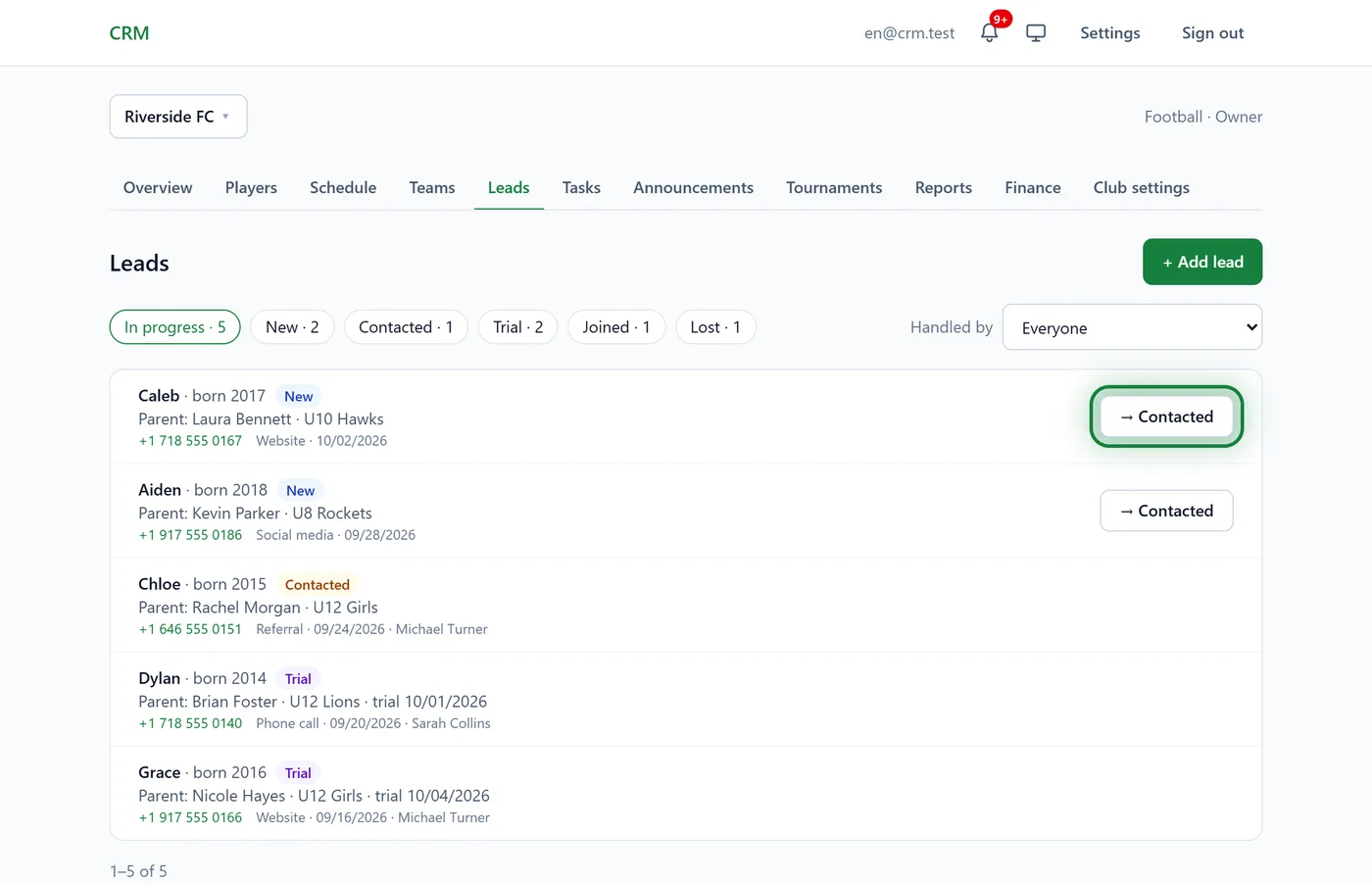
Task: Select the Finance tab
Action: [x=1033, y=187]
